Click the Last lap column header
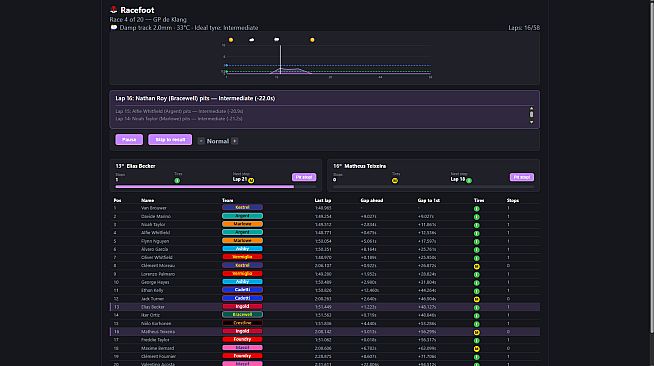This screenshot has height=366, width=654. point(323,201)
